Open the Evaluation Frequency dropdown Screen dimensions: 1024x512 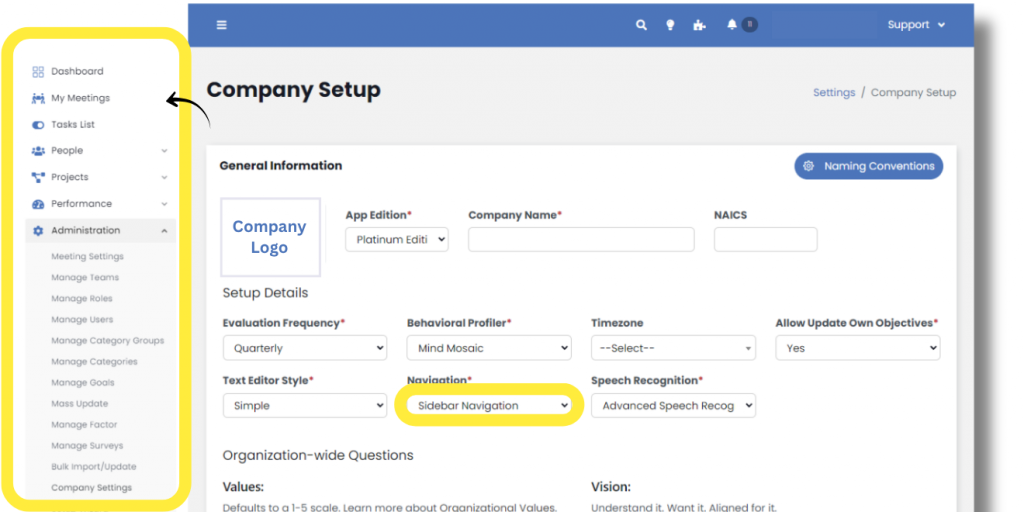point(304,348)
